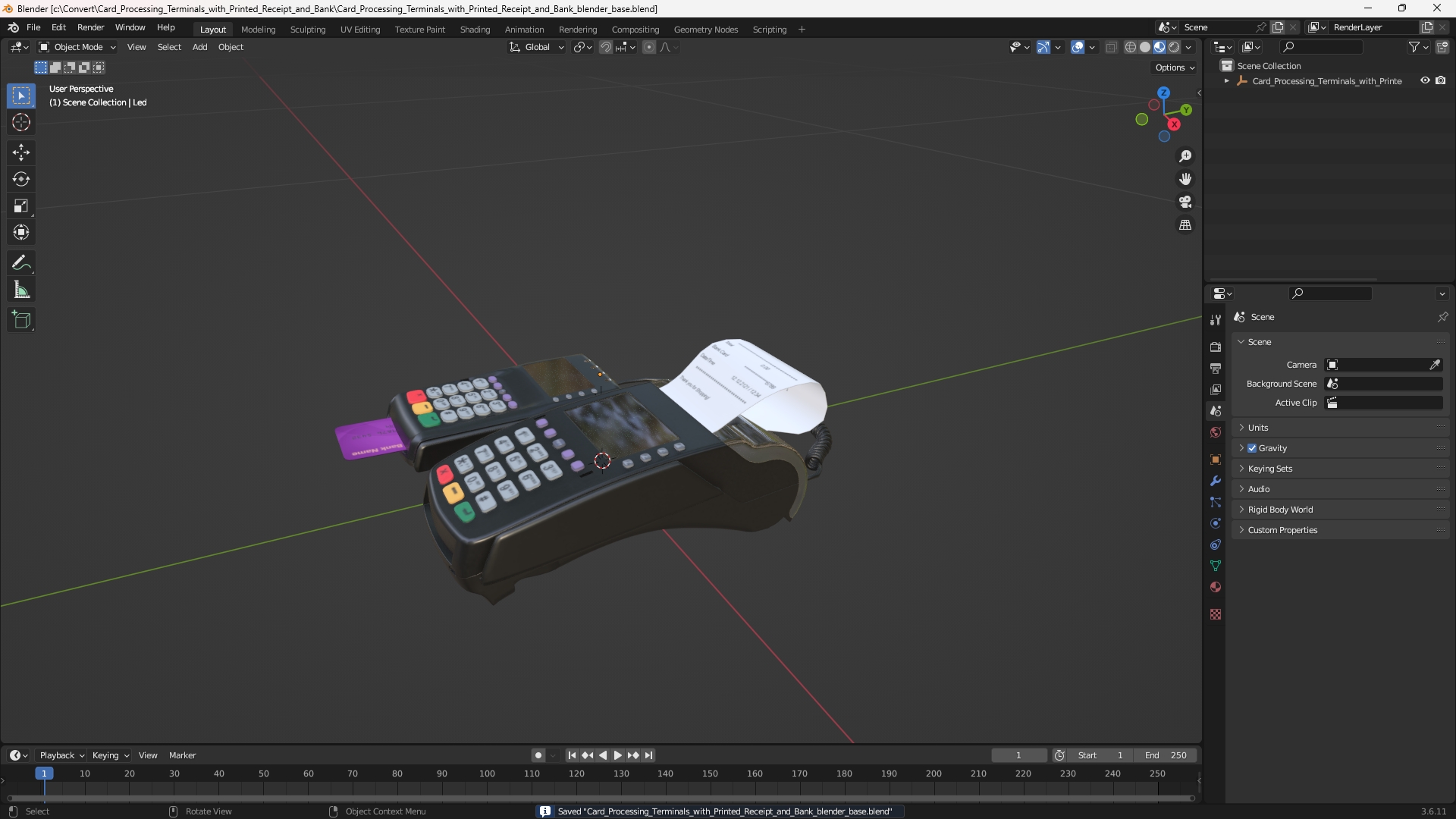Activate the Scale tool

(21, 206)
